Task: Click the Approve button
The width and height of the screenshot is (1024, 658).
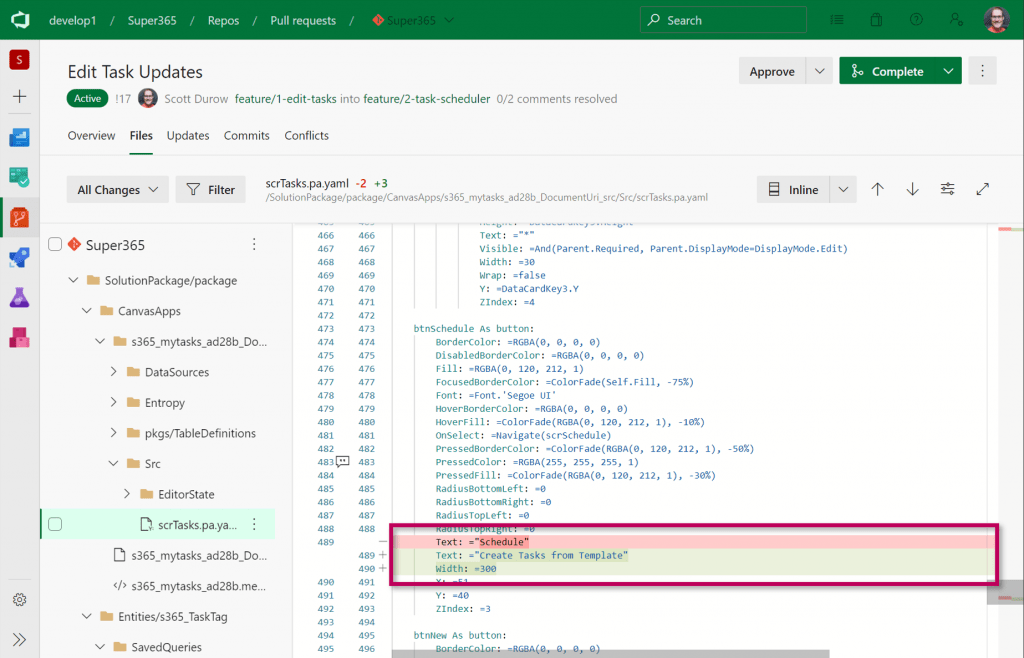Action: coord(772,71)
